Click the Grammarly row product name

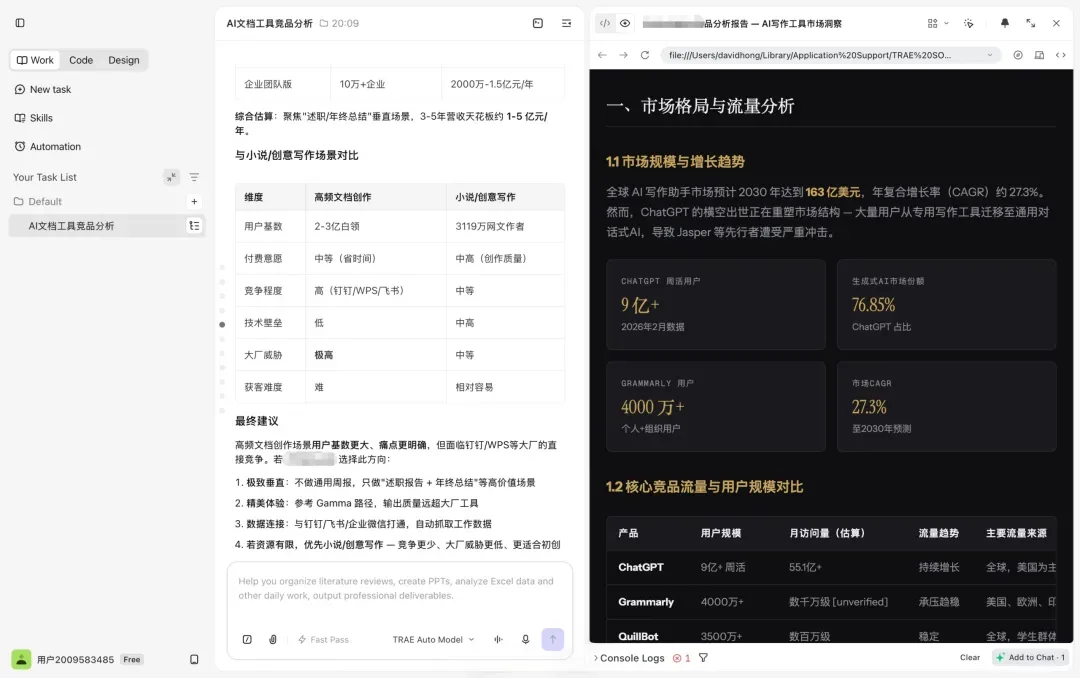(x=645, y=602)
